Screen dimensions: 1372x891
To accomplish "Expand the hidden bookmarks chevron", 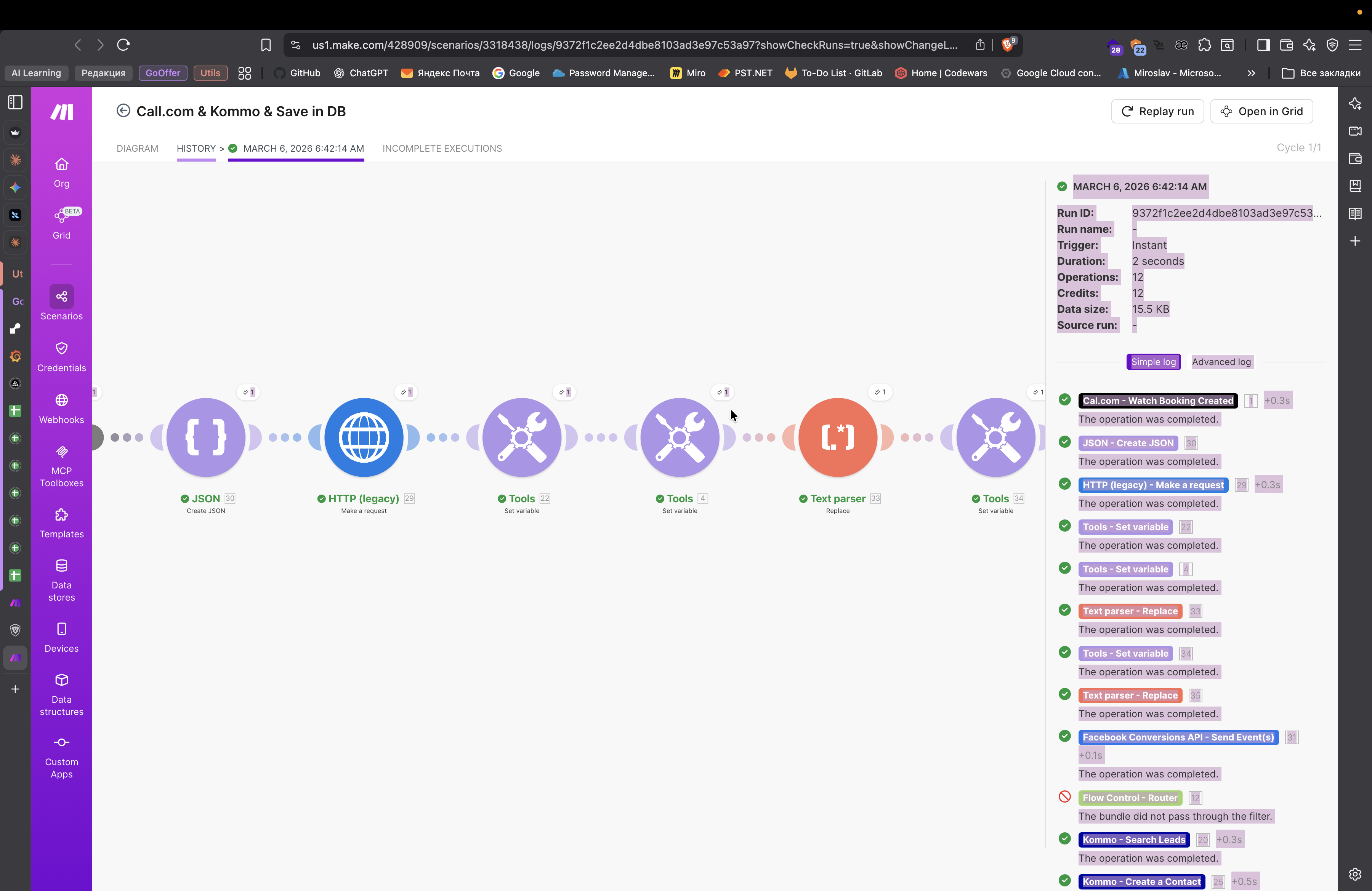I will (x=1251, y=73).
